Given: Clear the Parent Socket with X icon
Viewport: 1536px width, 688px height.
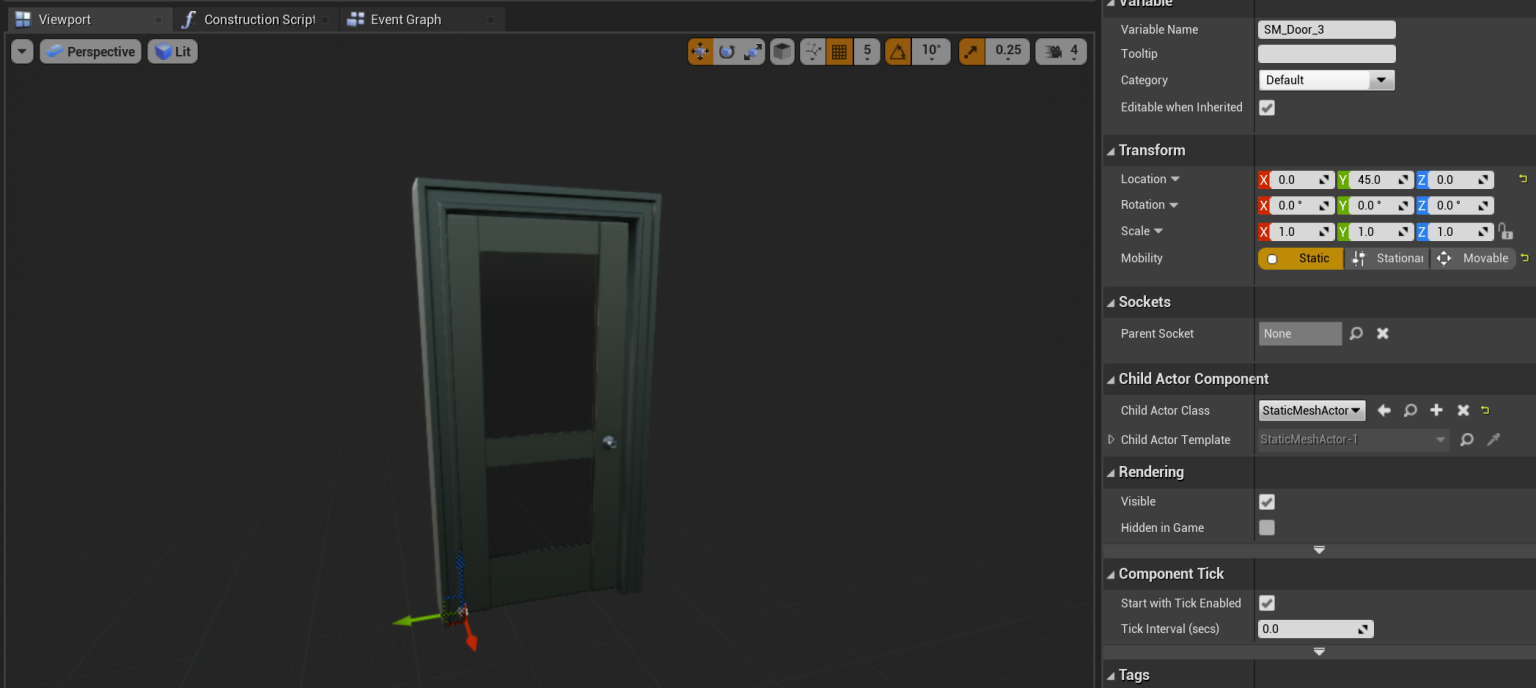Looking at the screenshot, I should pos(1383,334).
